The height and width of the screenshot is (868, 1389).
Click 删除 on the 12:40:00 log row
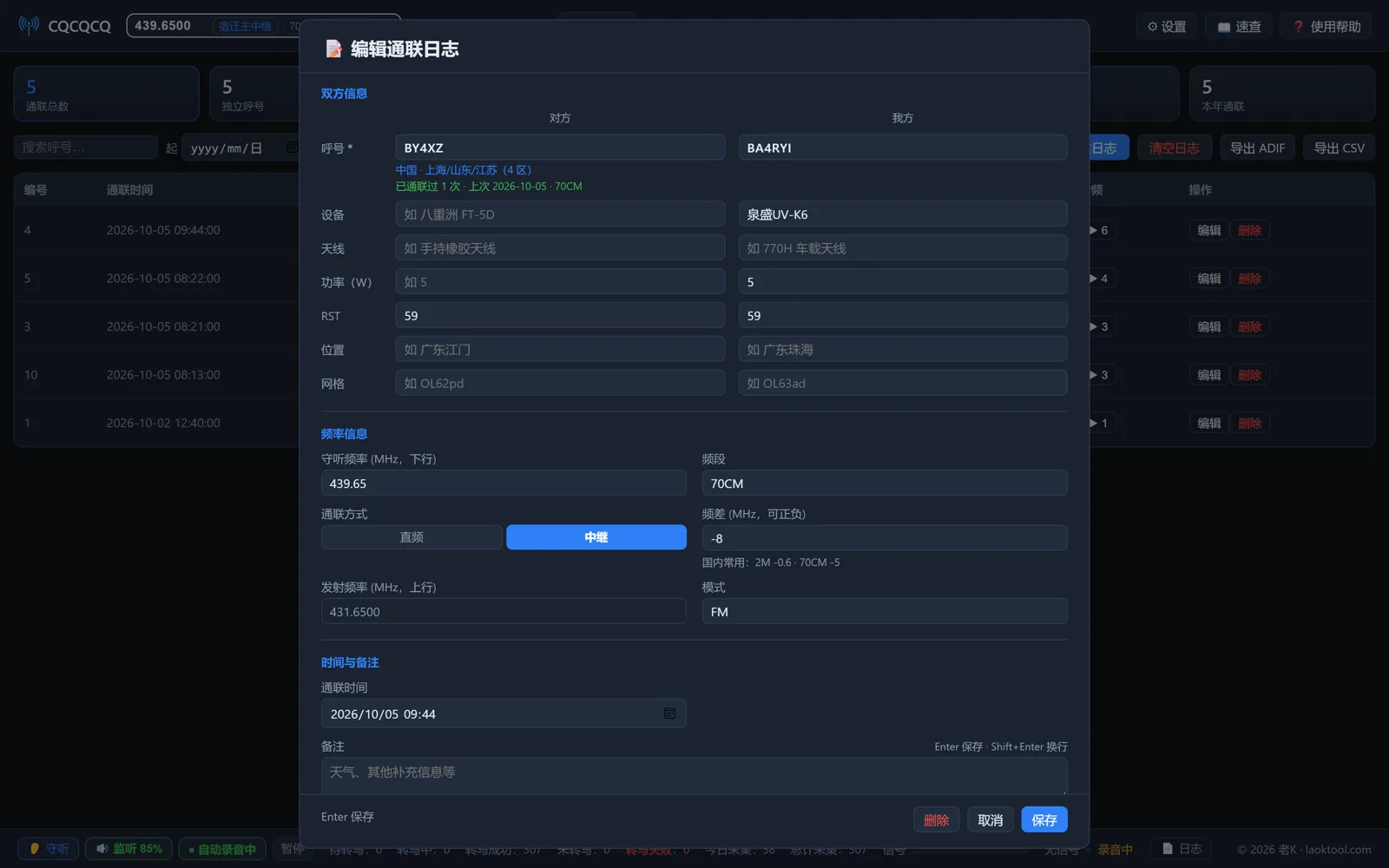coord(1249,423)
